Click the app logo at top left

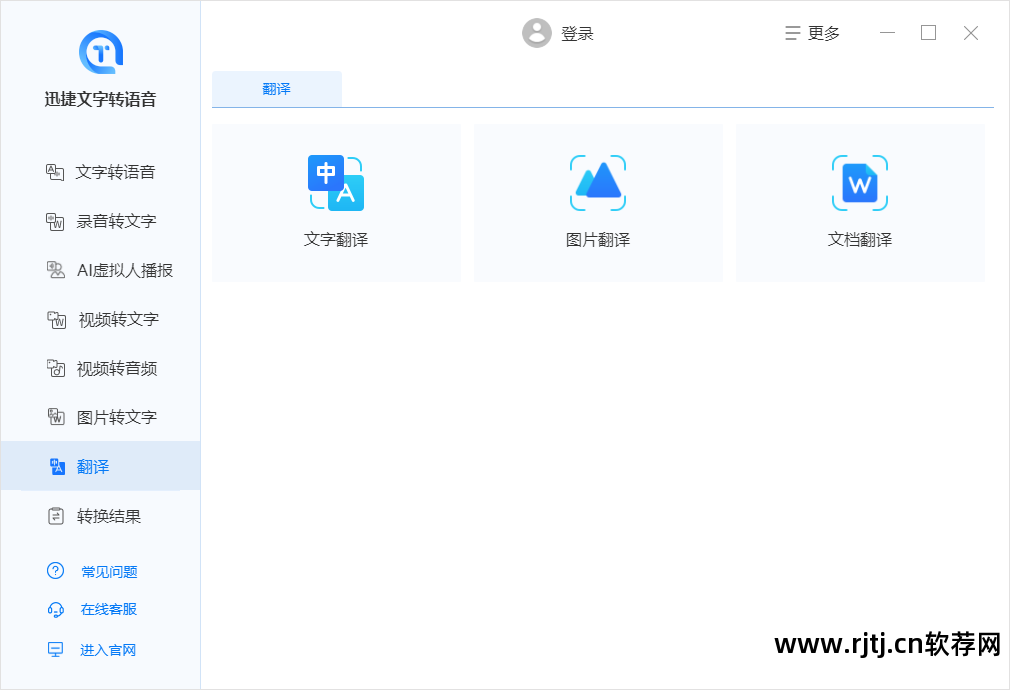tap(100, 52)
